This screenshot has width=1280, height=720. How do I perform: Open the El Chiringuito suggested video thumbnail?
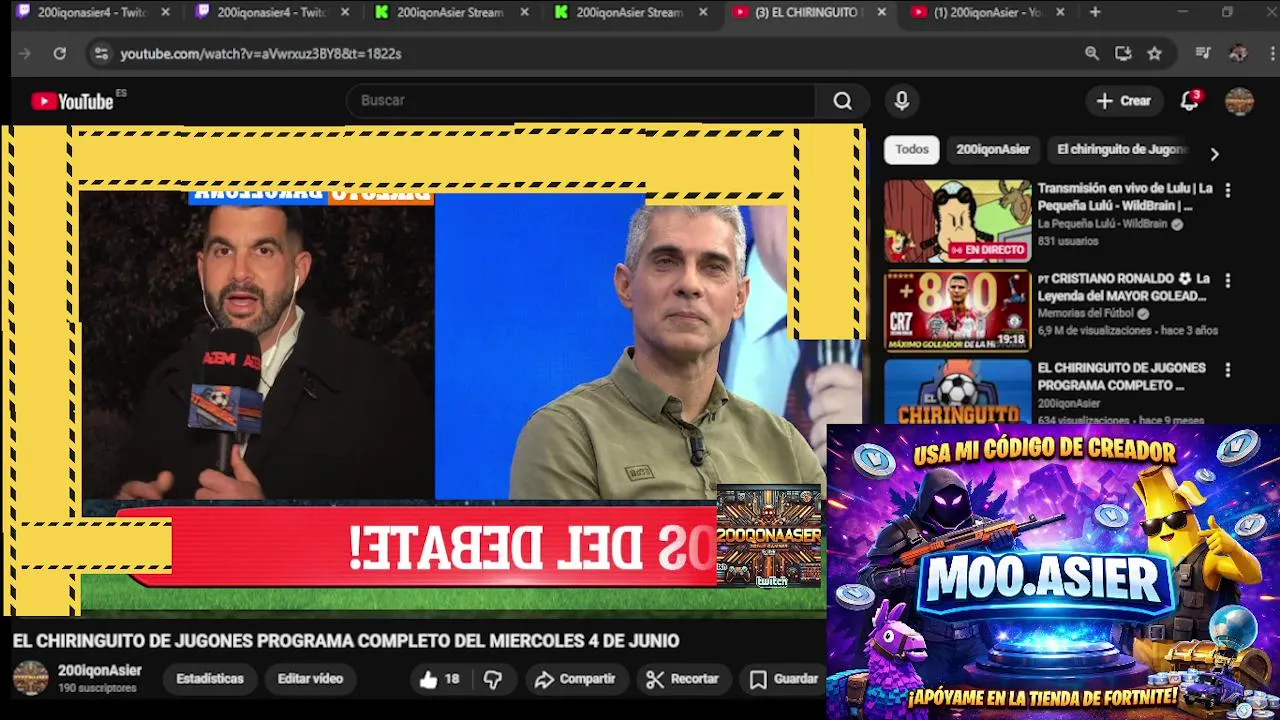[x=957, y=392]
